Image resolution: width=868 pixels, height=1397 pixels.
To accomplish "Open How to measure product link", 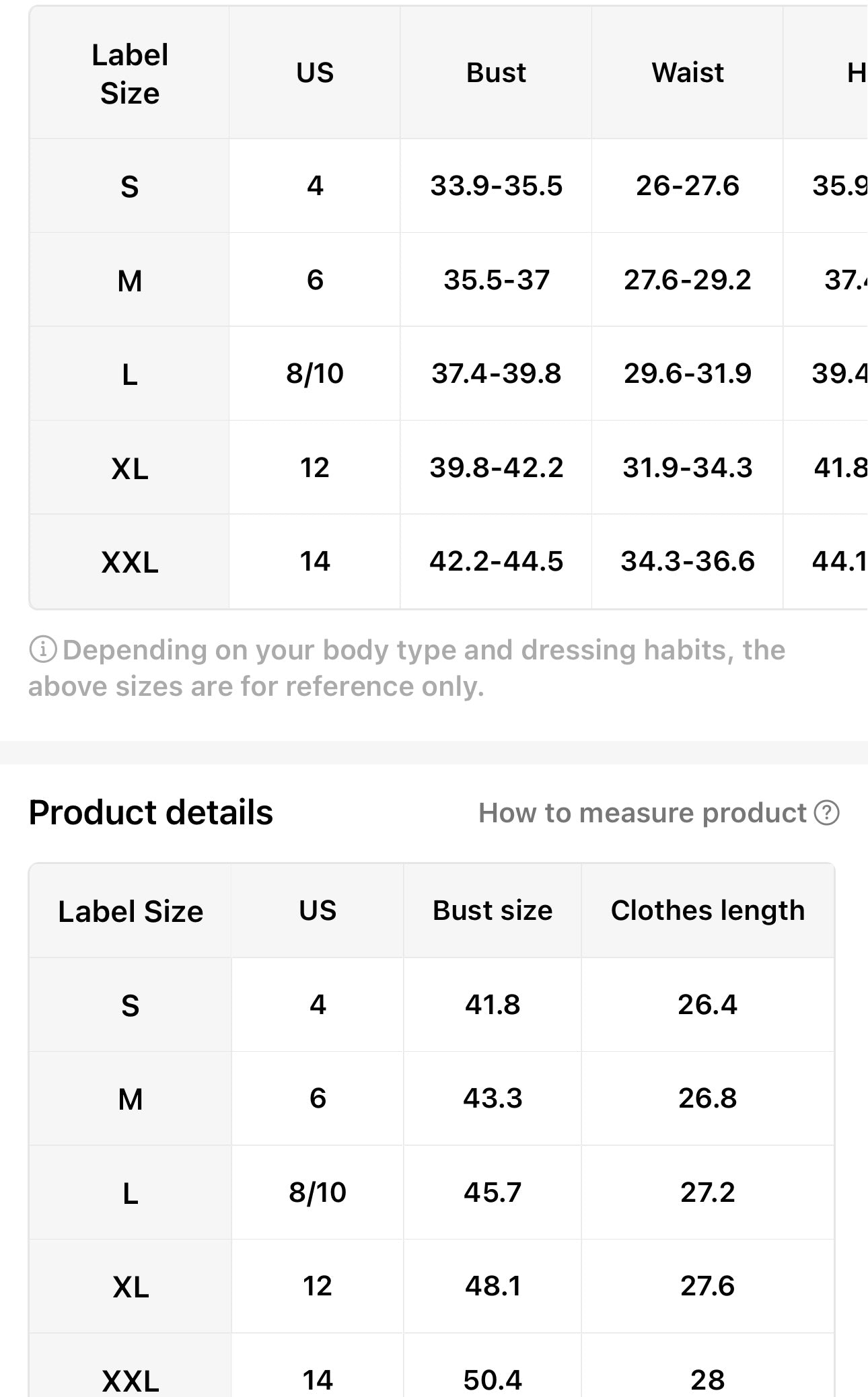I will tap(658, 813).
